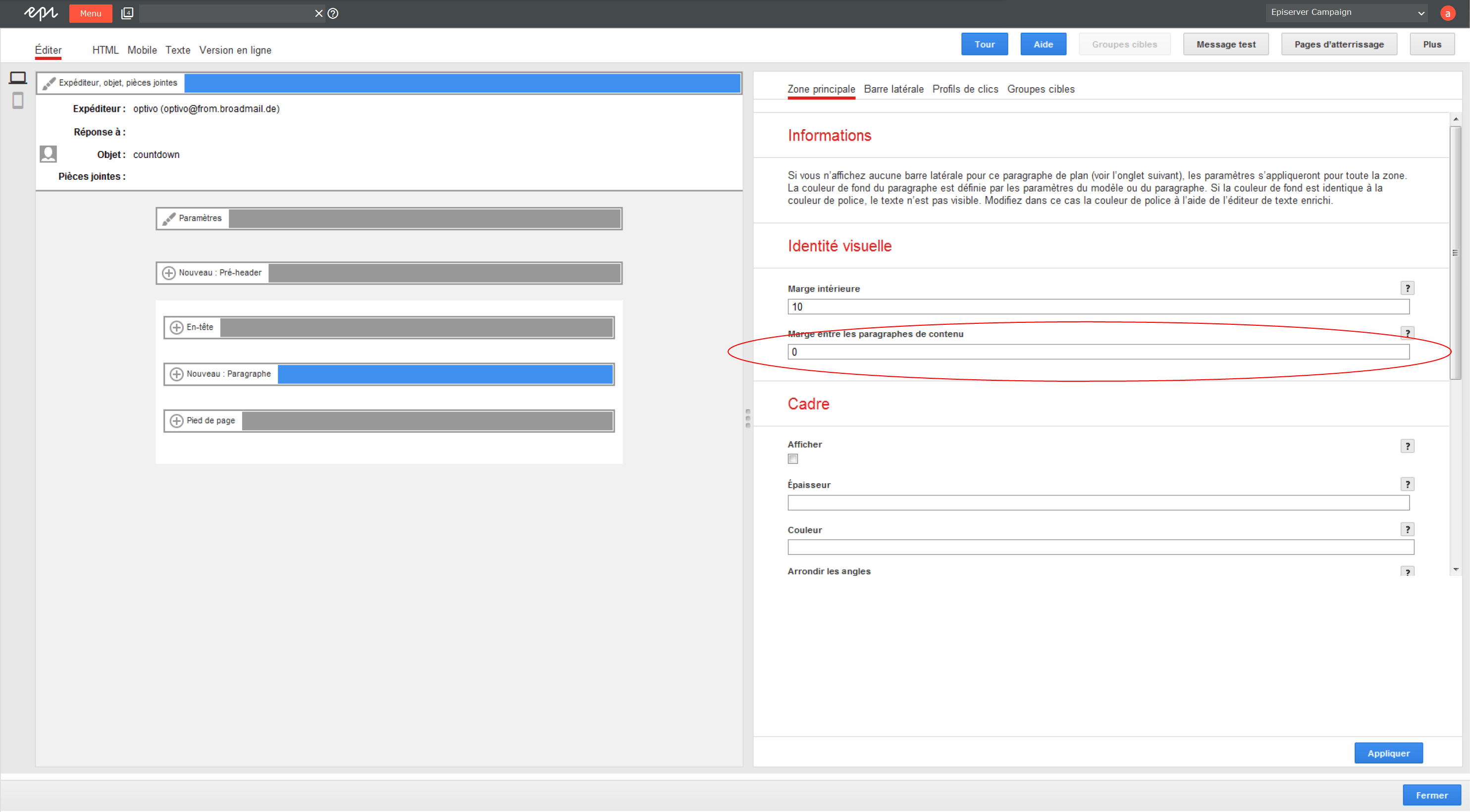
Task: Open help for Marge intérieure
Action: coord(1407,288)
